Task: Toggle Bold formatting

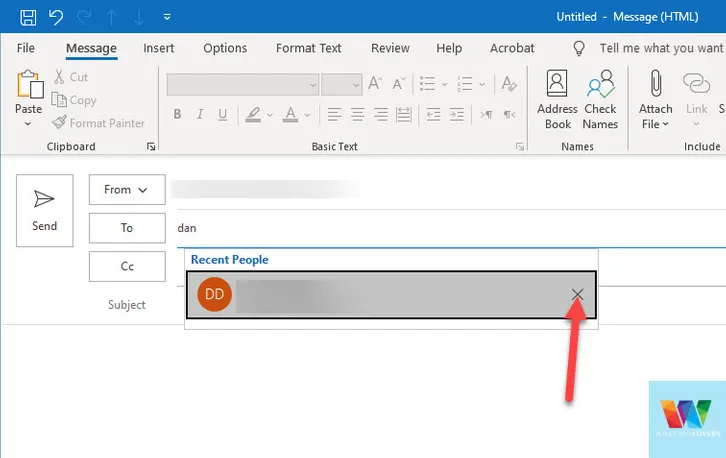Action: point(177,113)
